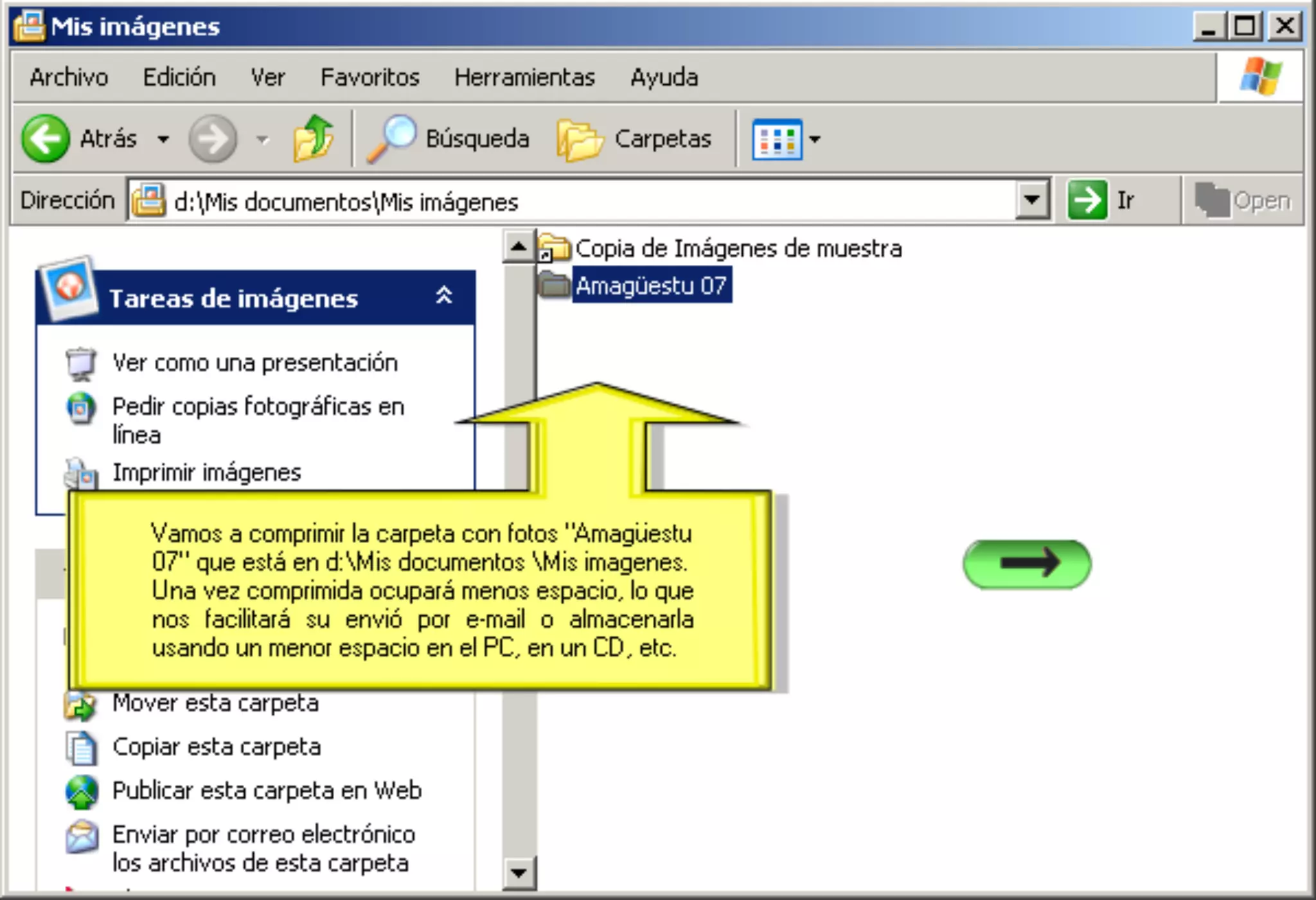
Task: Open the Herramientas menu
Action: click(524, 77)
